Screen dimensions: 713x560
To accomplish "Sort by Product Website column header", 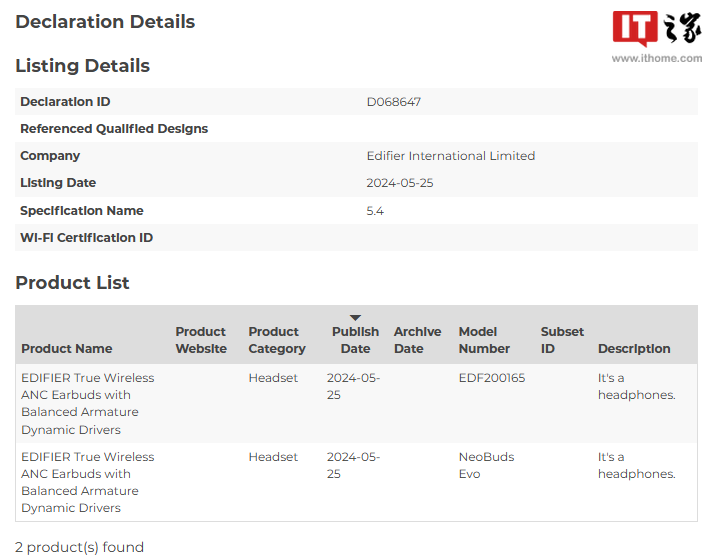I will (x=201, y=340).
